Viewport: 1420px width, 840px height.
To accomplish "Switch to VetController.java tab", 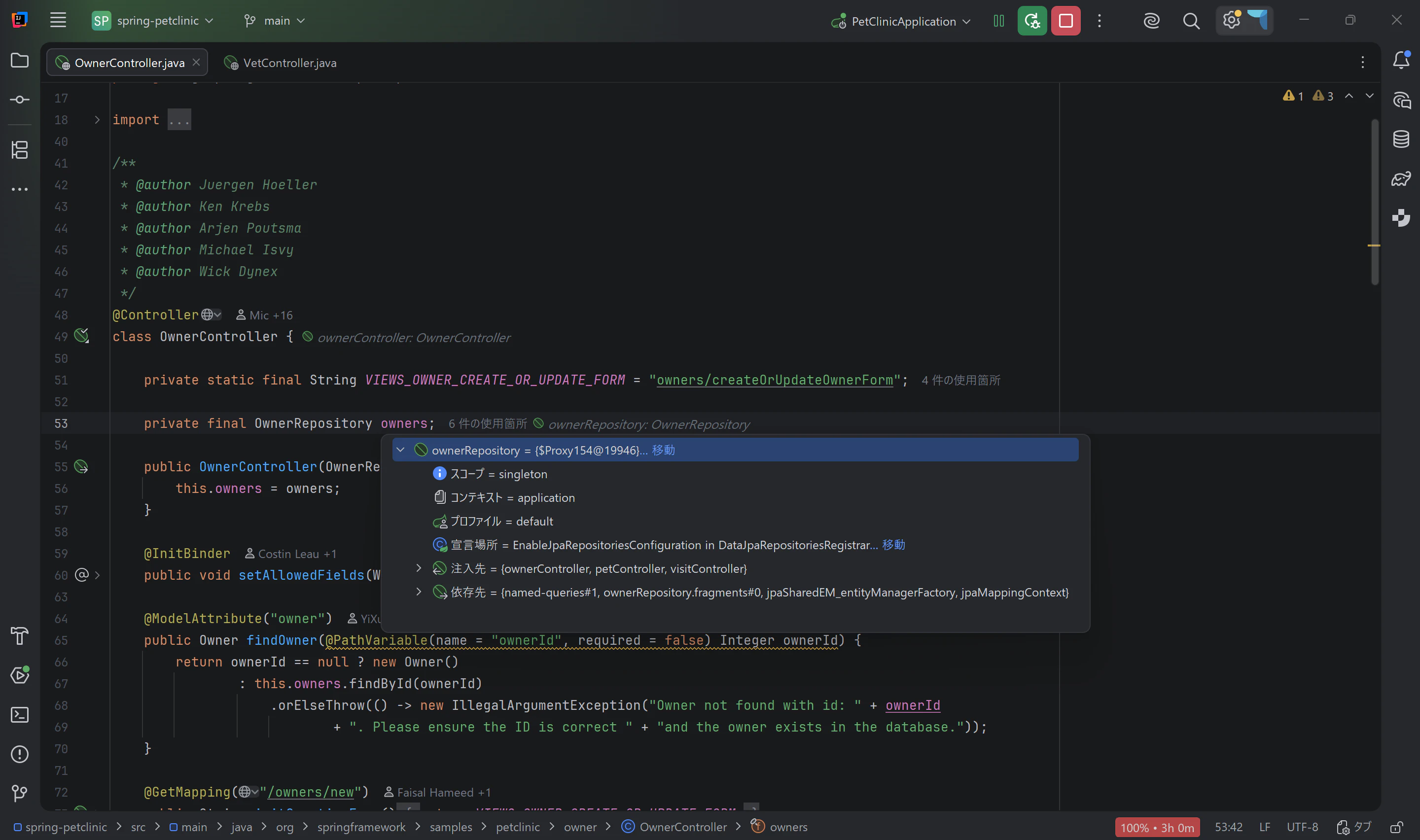I will pyautogui.click(x=280, y=63).
